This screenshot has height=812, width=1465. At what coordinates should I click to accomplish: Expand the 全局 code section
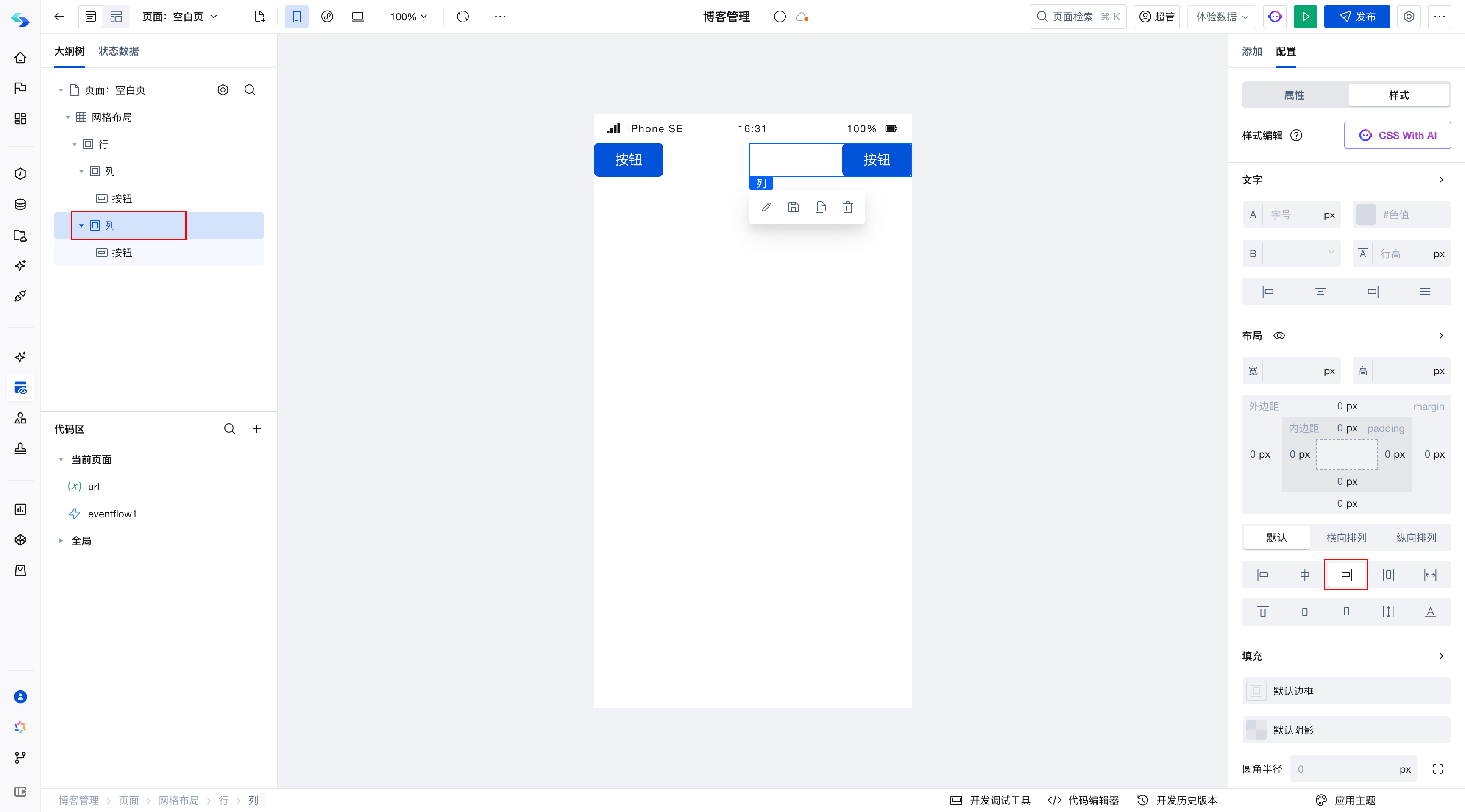pyautogui.click(x=61, y=541)
